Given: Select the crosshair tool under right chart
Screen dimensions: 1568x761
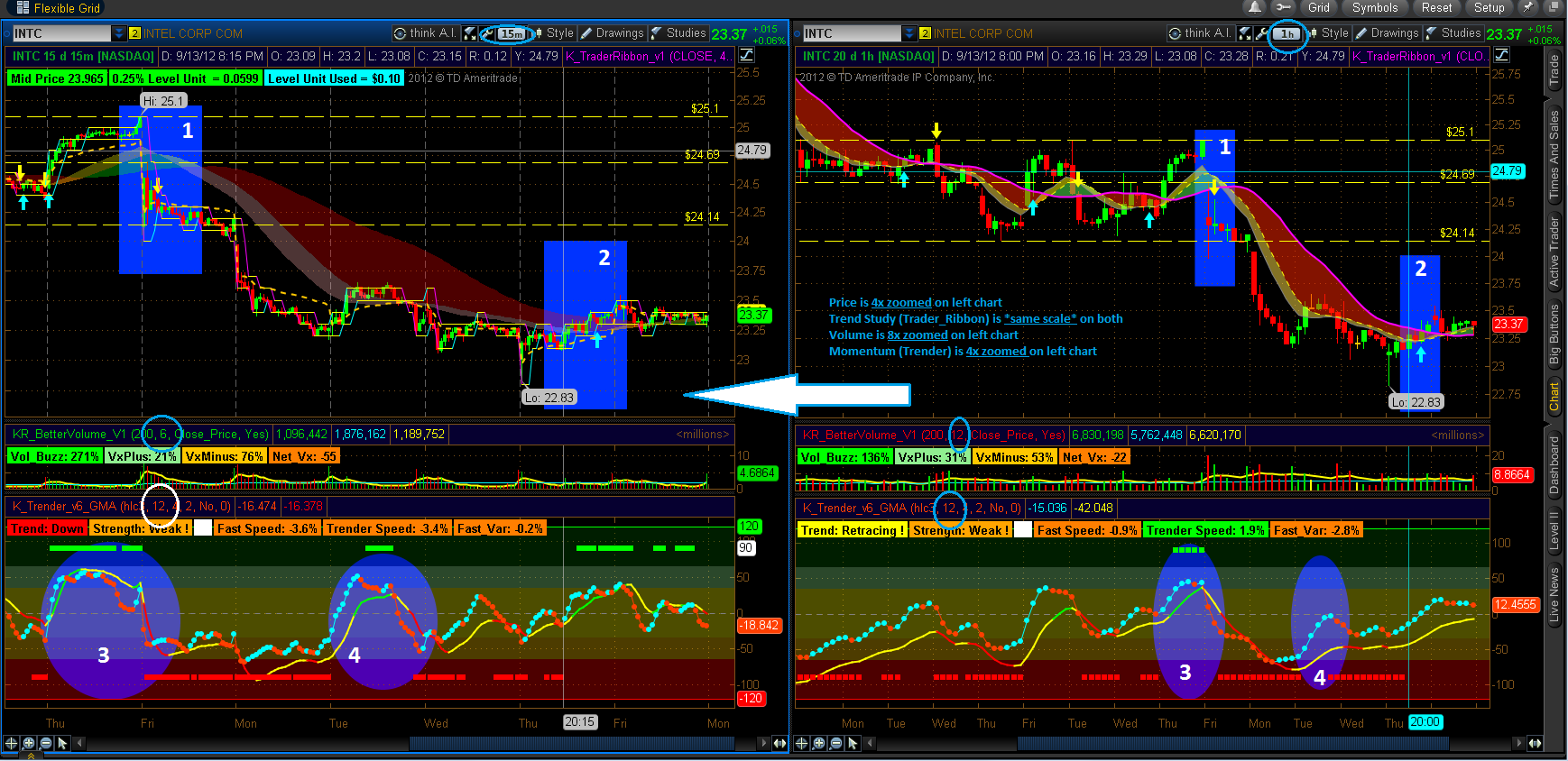Looking at the screenshot, I should (x=802, y=743).
